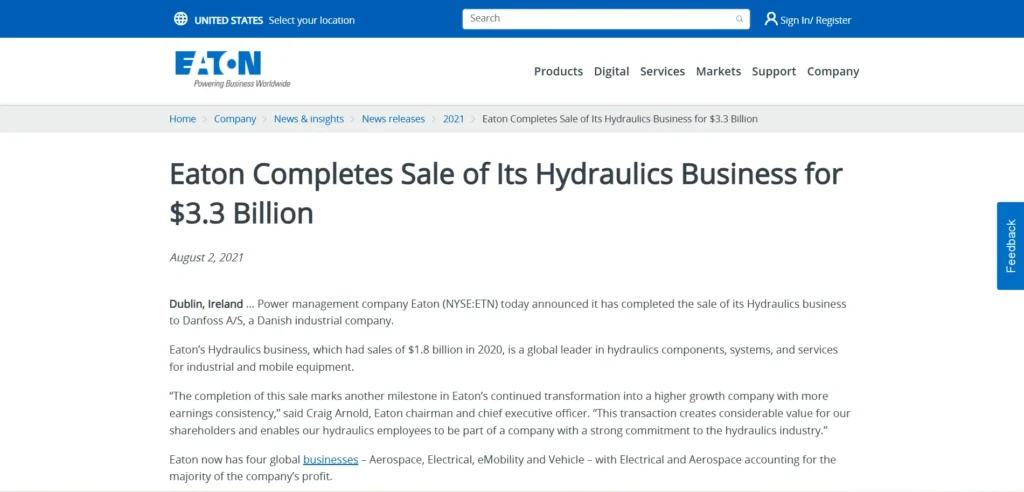Go to News & insights breadcrumb
The width and height of the screenshot is (1024, 492).
309,119
